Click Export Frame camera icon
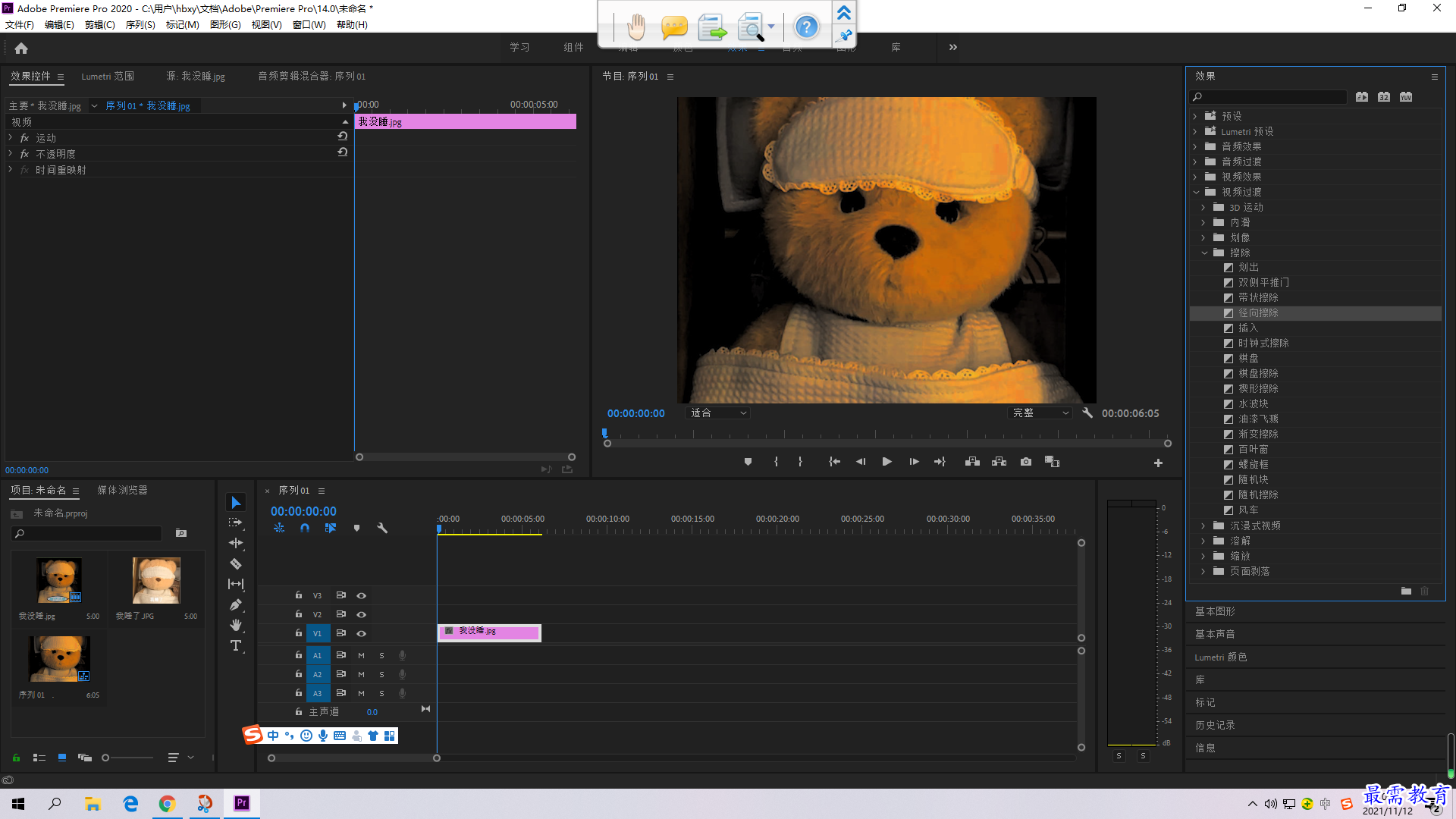The image size is (1456, 819). click(x=1026, y=462)
